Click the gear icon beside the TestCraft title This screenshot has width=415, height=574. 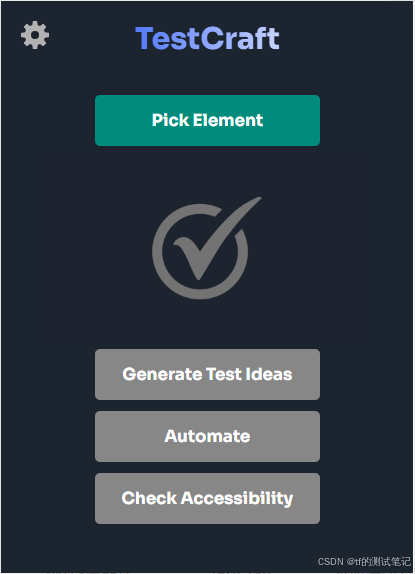point(35,35)
